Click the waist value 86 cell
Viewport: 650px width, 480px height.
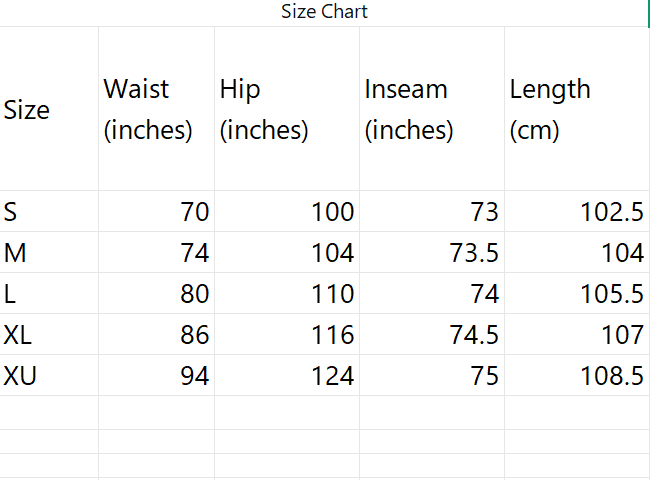click(156, 335)
